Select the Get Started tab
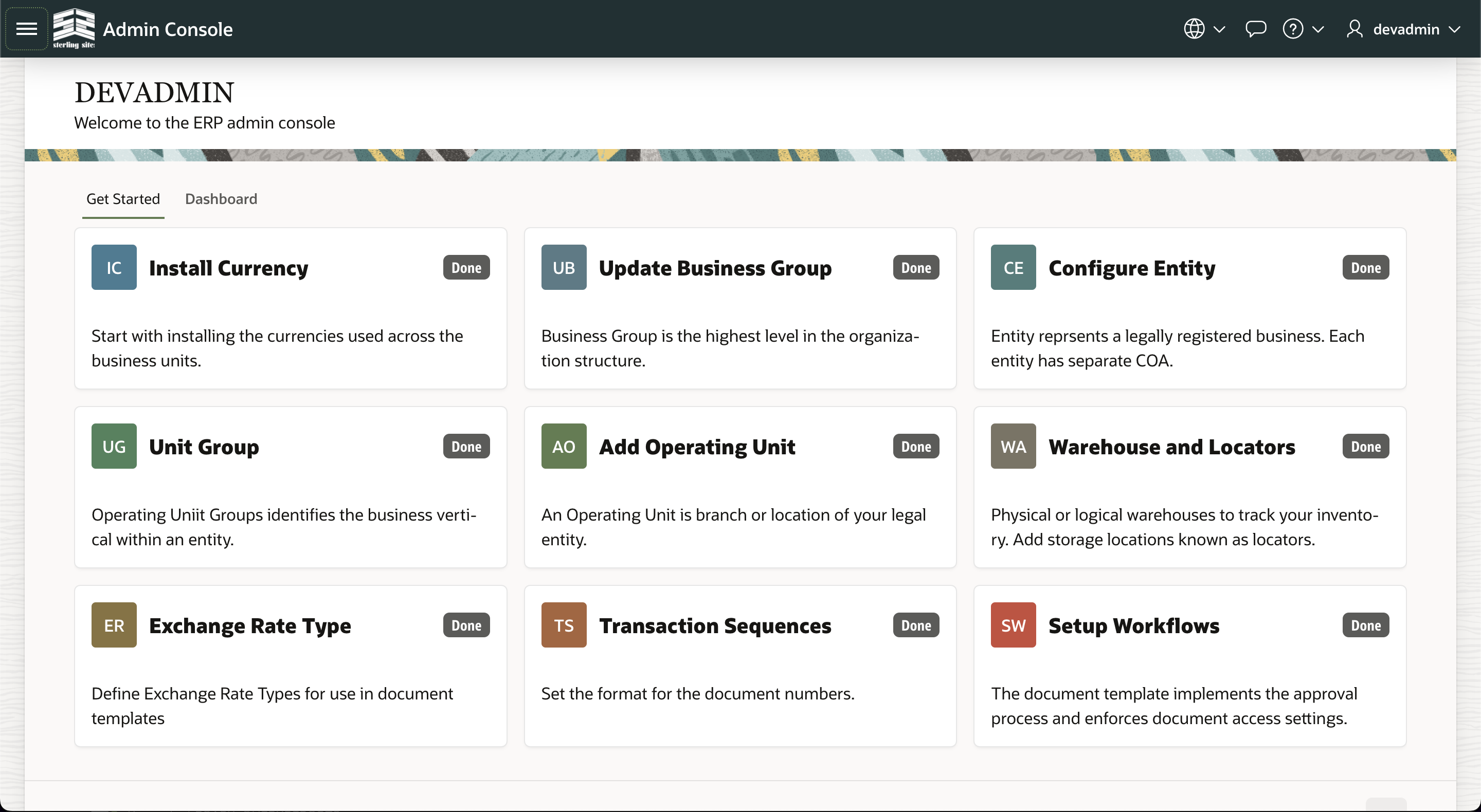This screenshot has width=1481, height=812. click(x=123, y=199)
